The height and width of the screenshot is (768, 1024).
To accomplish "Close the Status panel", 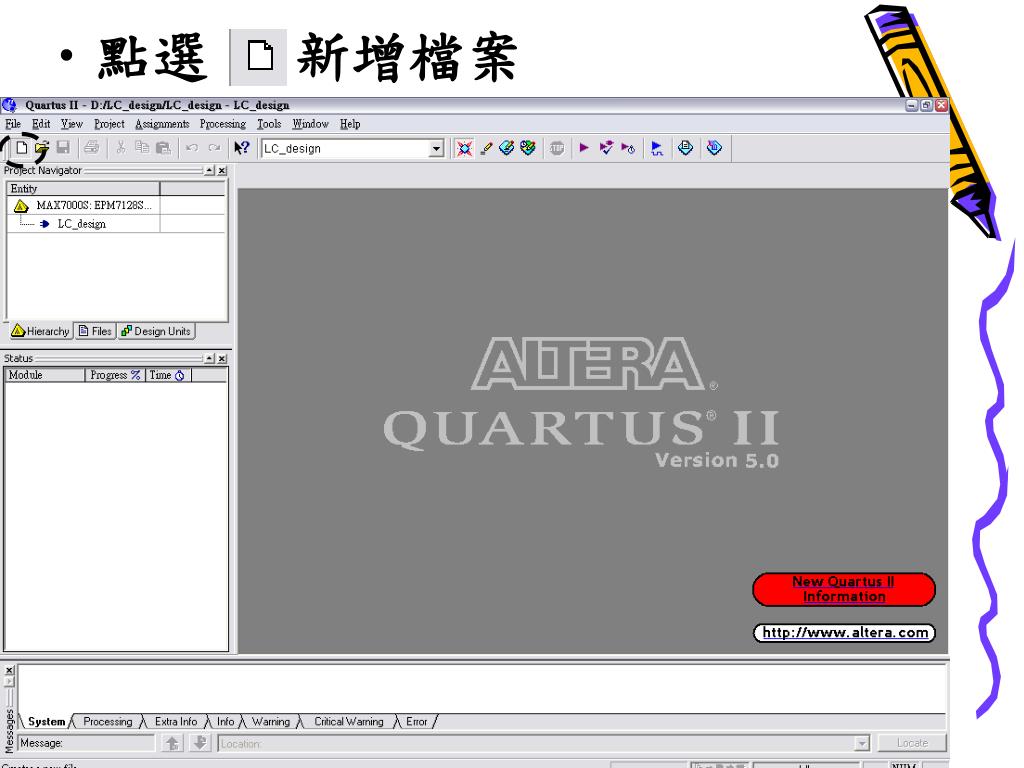I will coord(222,359).
